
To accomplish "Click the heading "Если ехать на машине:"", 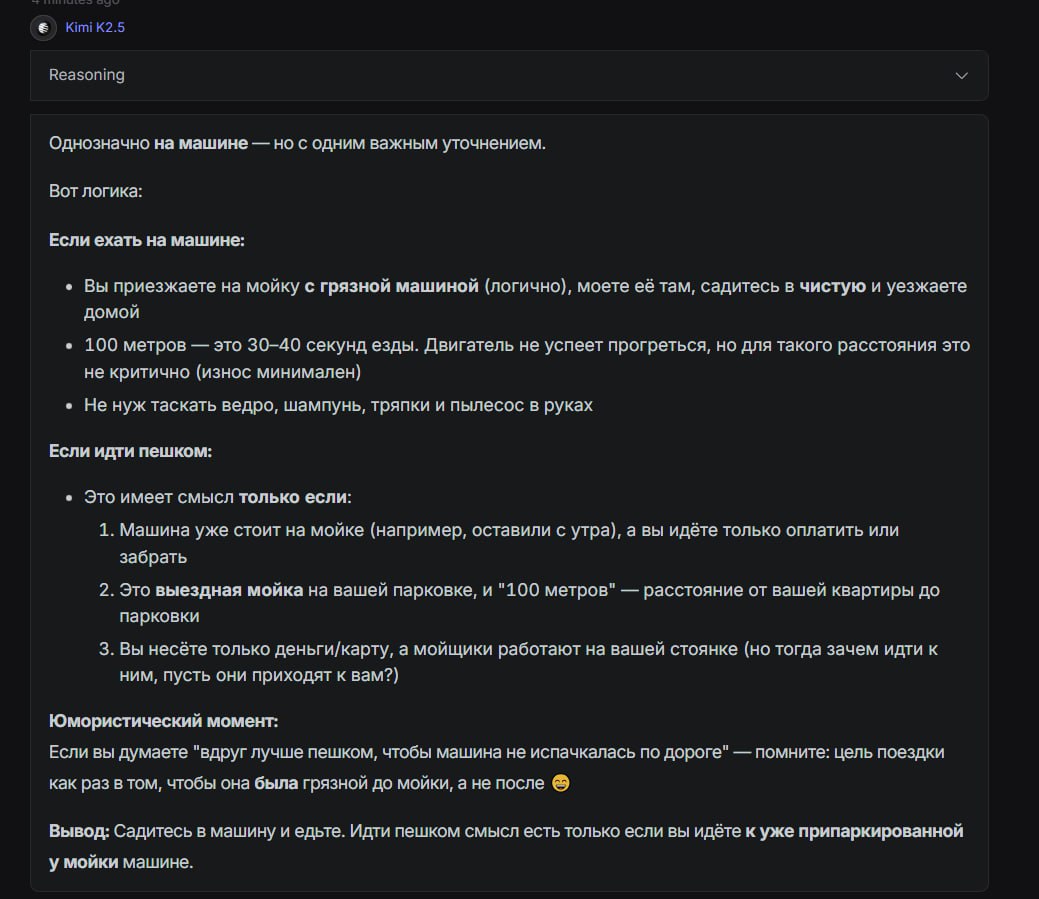I will pyautogui.click(x=147, y=240).
